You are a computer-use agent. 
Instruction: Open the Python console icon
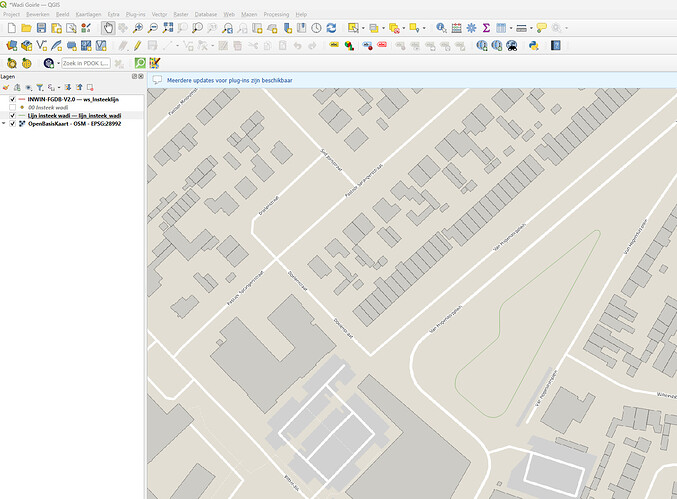click(x=534, y=45)
